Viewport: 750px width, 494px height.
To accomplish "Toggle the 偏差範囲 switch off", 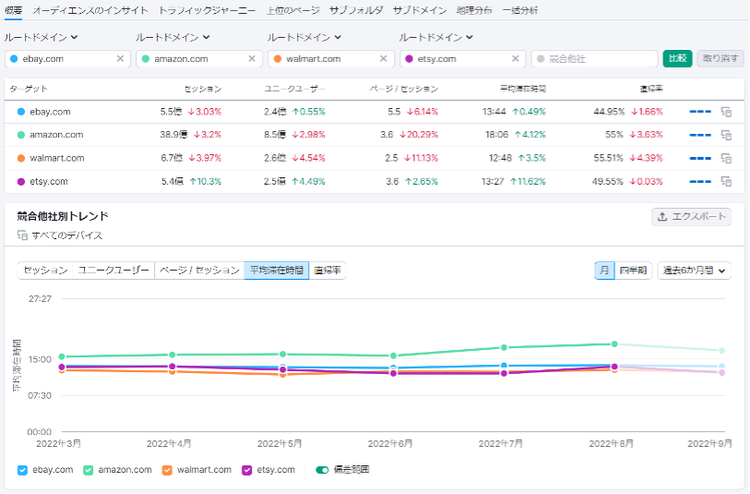I will coord(322,470).
